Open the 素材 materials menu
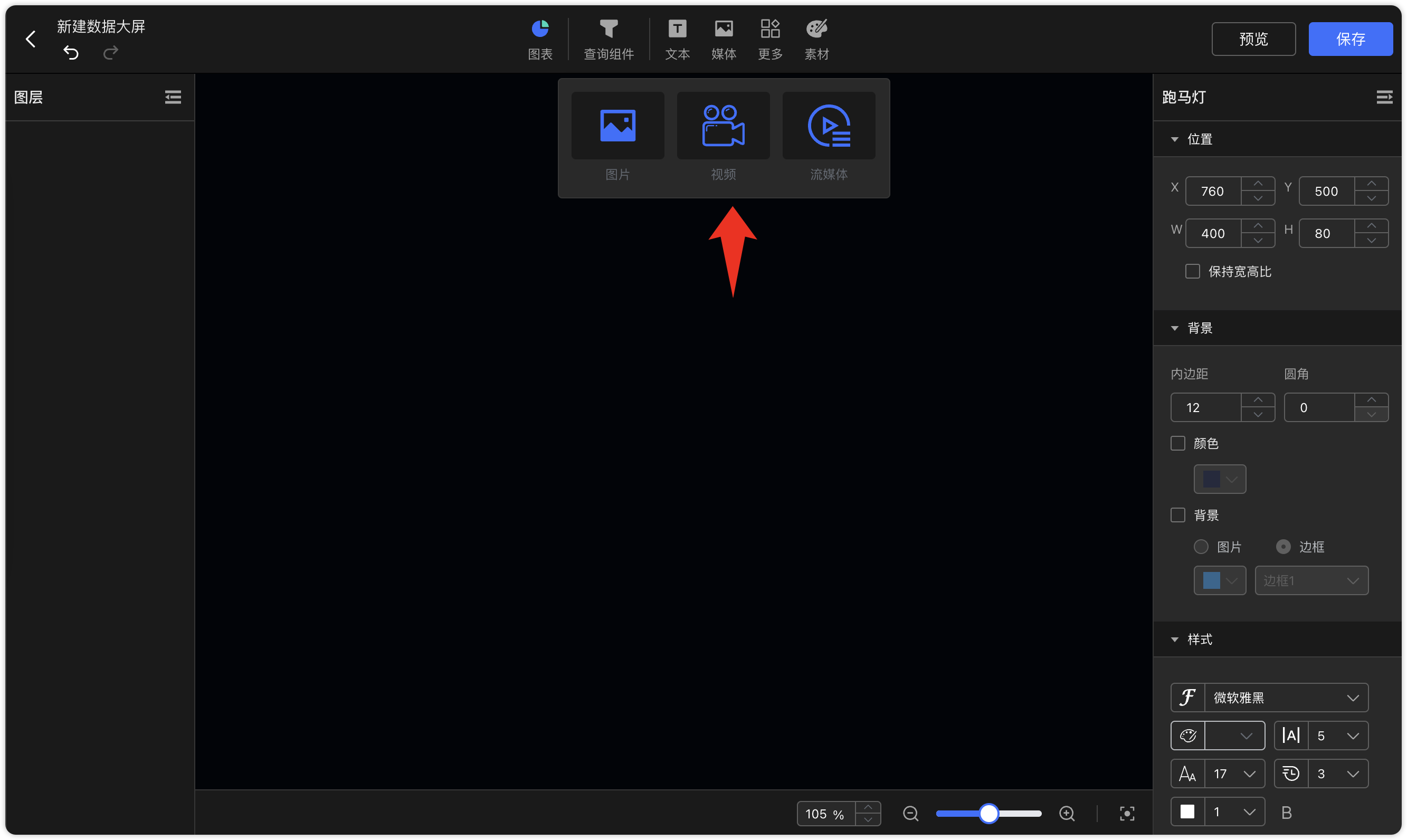This screenshot has height=840, width=1407. [816, 40]
